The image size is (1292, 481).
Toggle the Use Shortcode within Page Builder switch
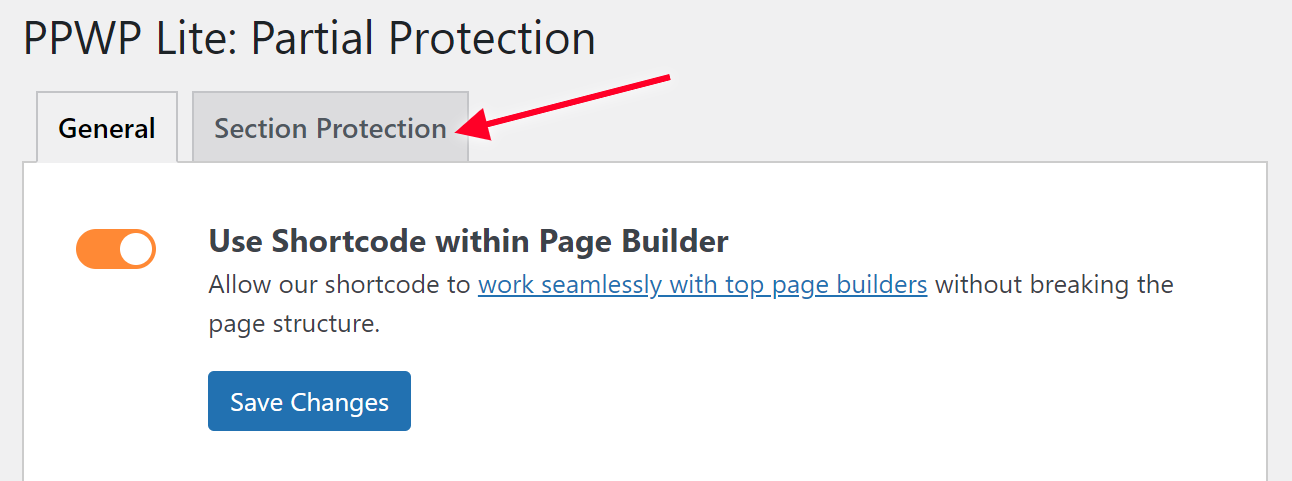click(116, 249)
